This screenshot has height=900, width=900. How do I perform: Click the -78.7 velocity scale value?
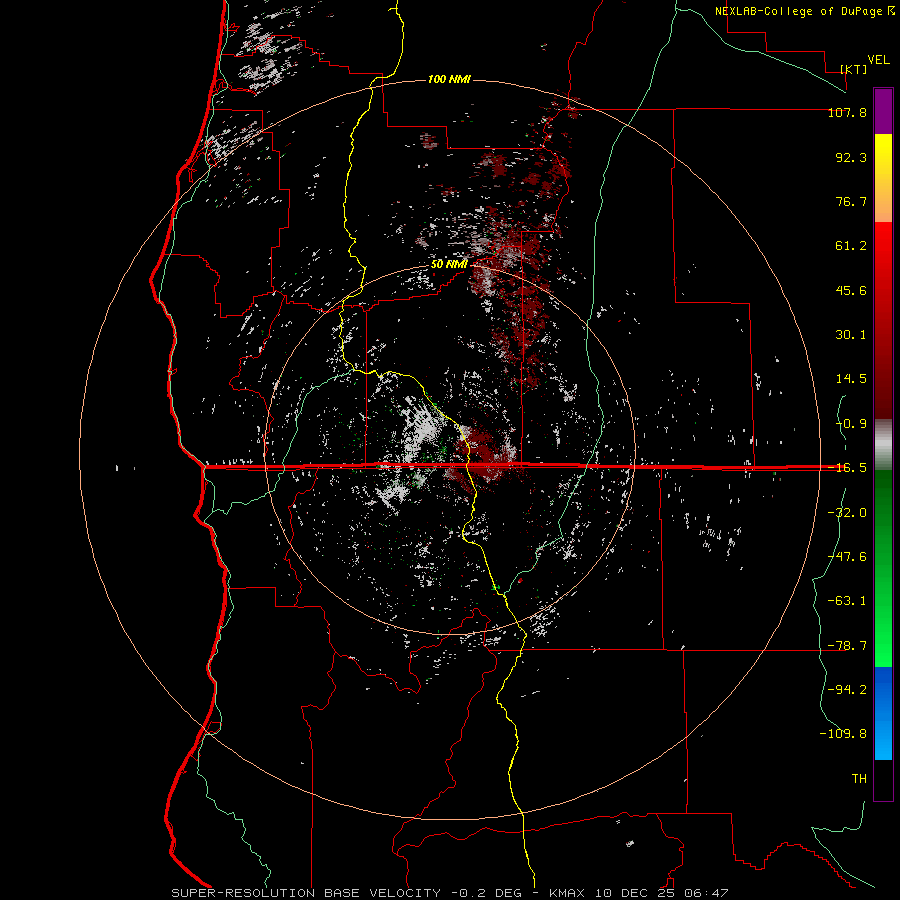coord(847,646)
